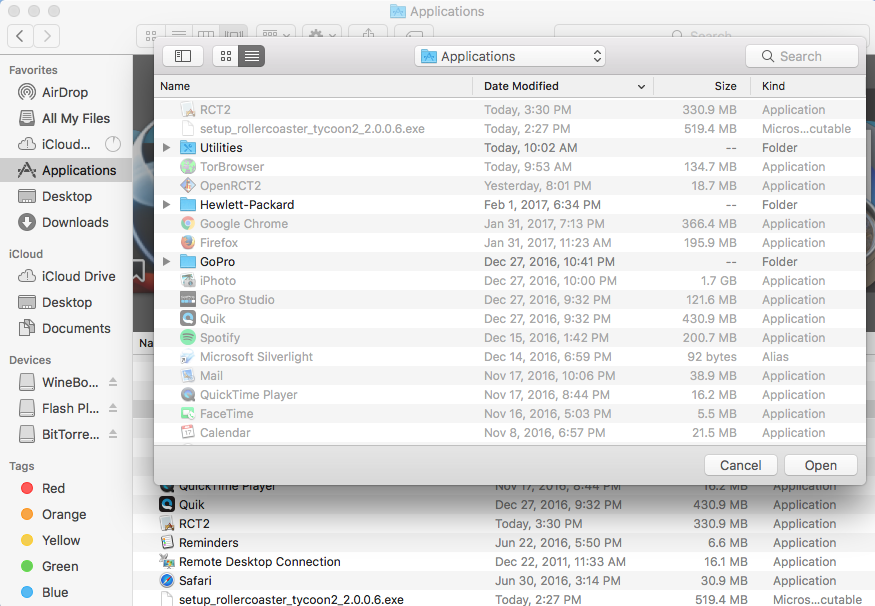Filter by the Blue tag
The height and width of the screenshot is (606, 875).
click(66, 592)
